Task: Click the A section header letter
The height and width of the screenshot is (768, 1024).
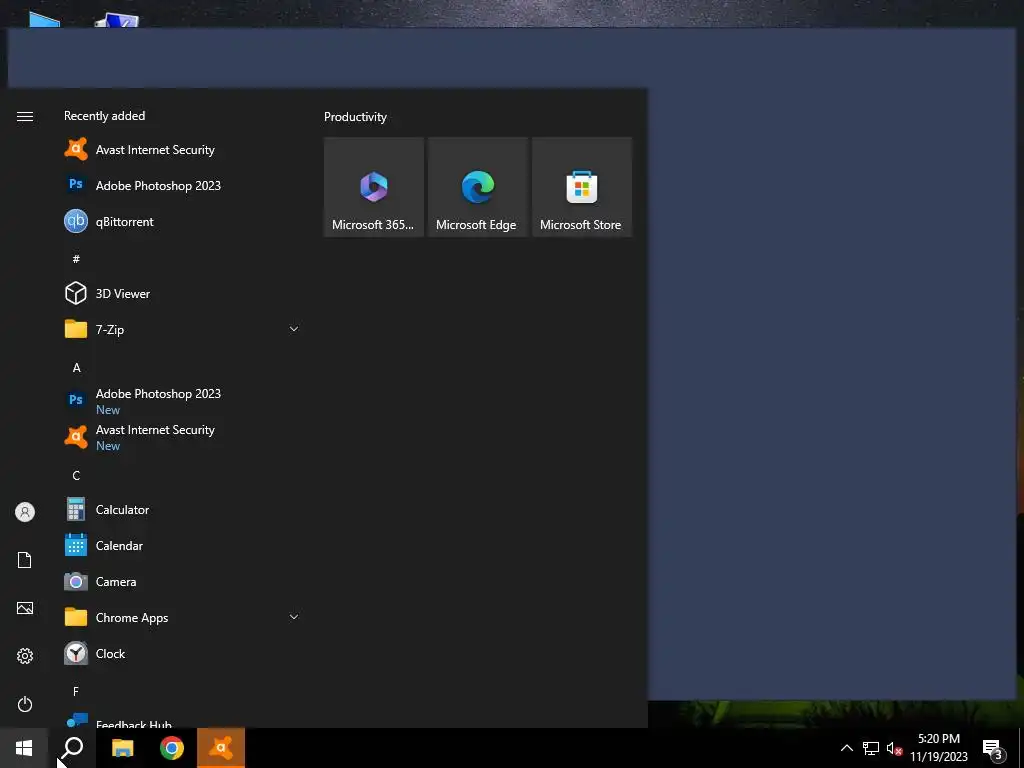Action: [76, 368]
